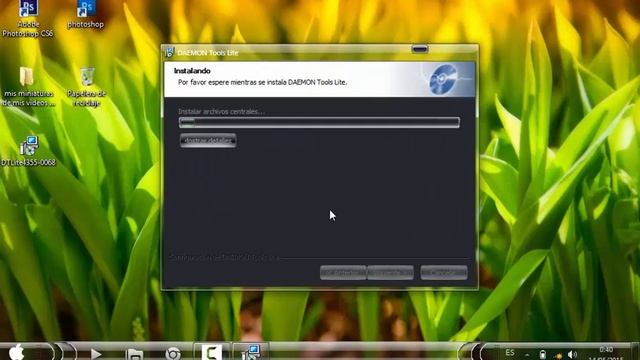This screenshot has height=360, width=640.
Task: Open volume speaker tray icon
Action: tap(572, 354)
